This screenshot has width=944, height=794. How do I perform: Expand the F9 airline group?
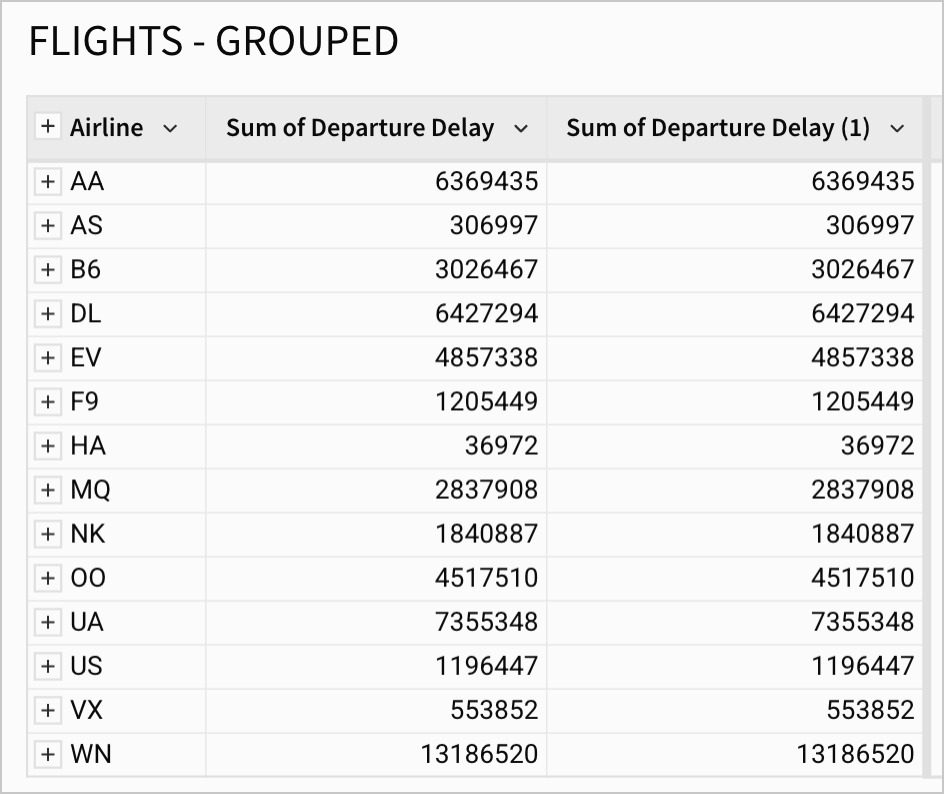(47, 401)
